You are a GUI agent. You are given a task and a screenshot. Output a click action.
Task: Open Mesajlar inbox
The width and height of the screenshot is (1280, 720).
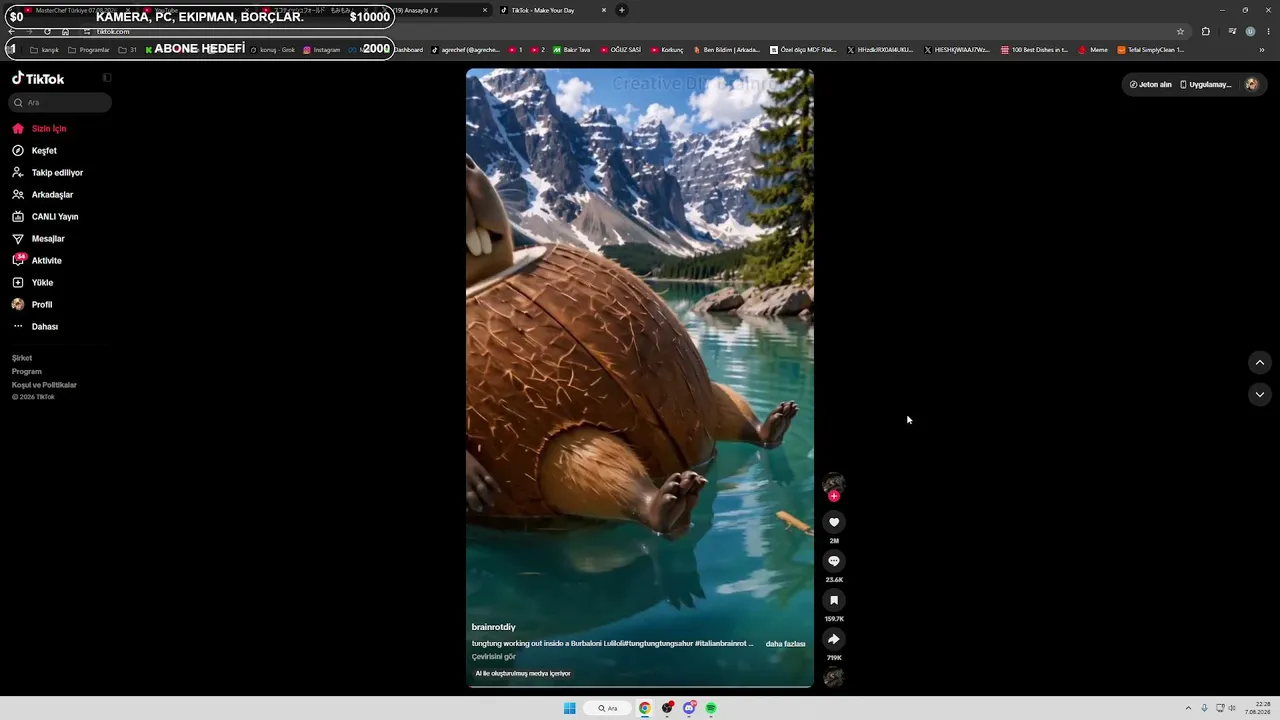(39, 239)
